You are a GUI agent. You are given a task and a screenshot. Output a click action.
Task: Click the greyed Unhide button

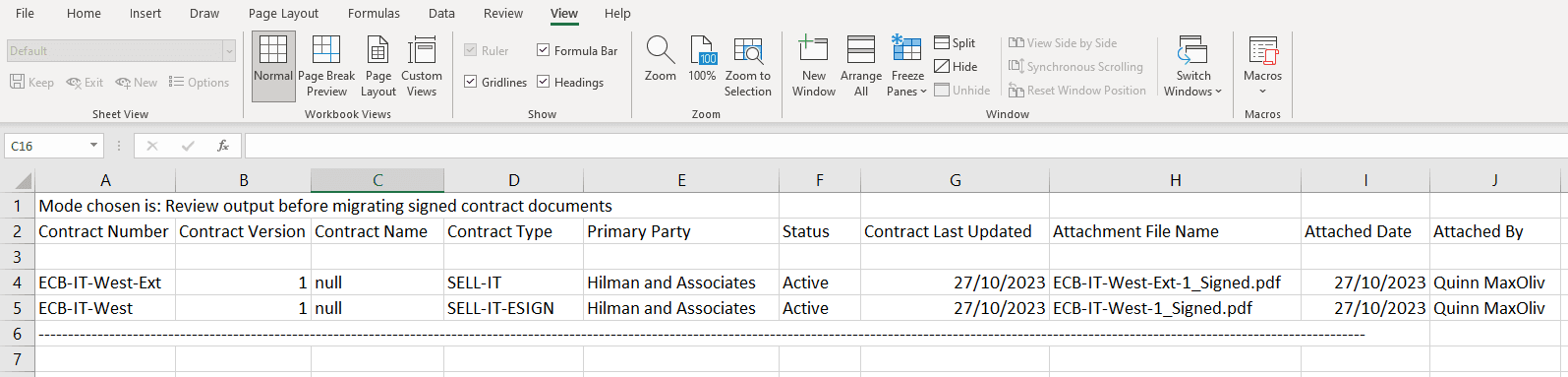tap(962, 90)
